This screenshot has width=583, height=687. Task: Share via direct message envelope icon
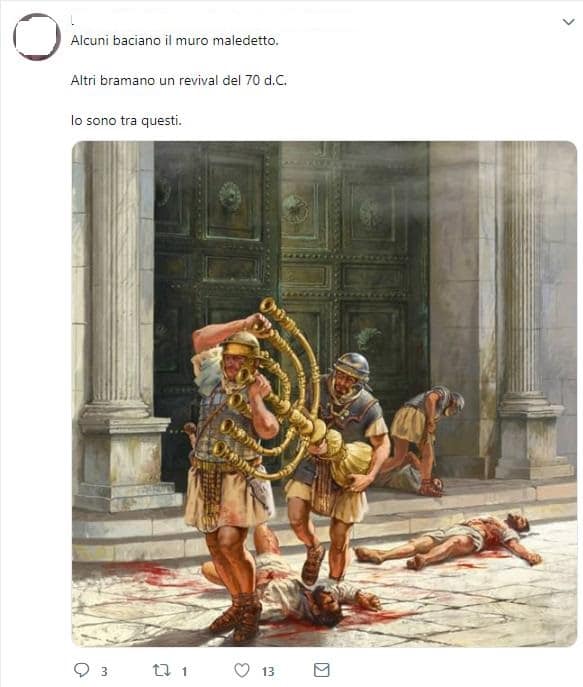pos(322,670)
